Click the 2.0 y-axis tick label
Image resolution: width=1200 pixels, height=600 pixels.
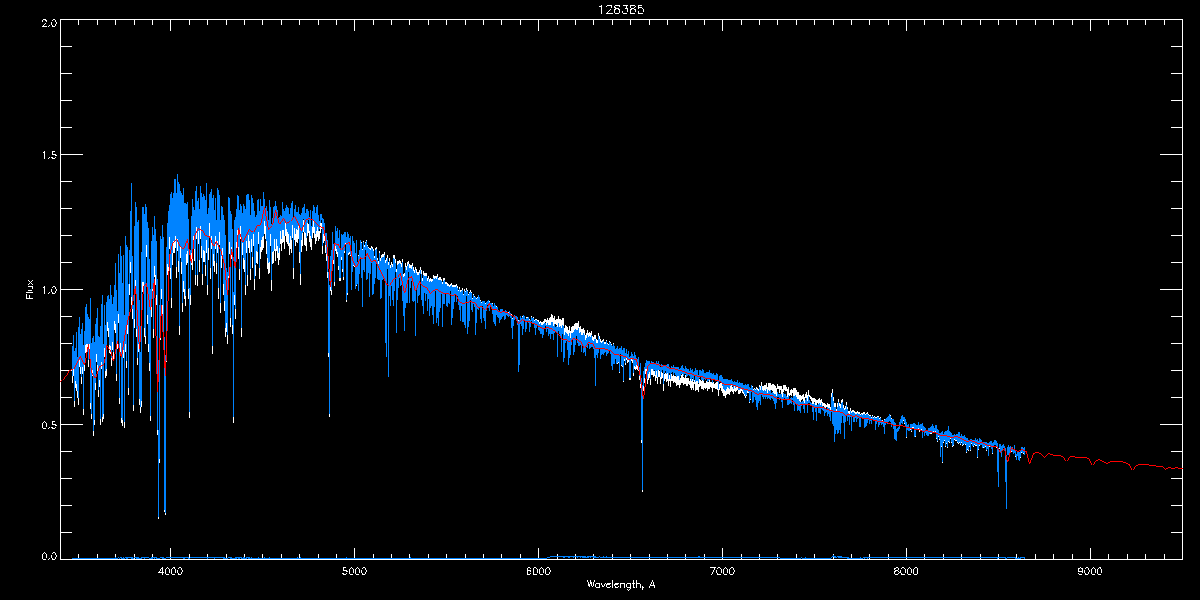click(49, 22)
